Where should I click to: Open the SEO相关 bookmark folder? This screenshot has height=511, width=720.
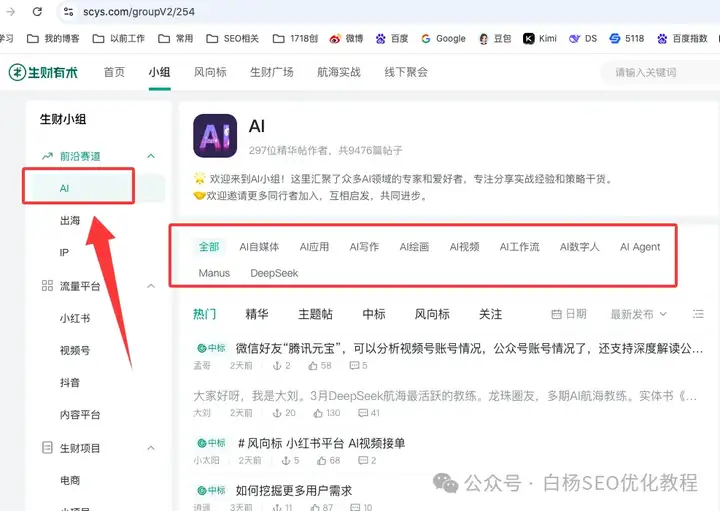click(233, 39)
